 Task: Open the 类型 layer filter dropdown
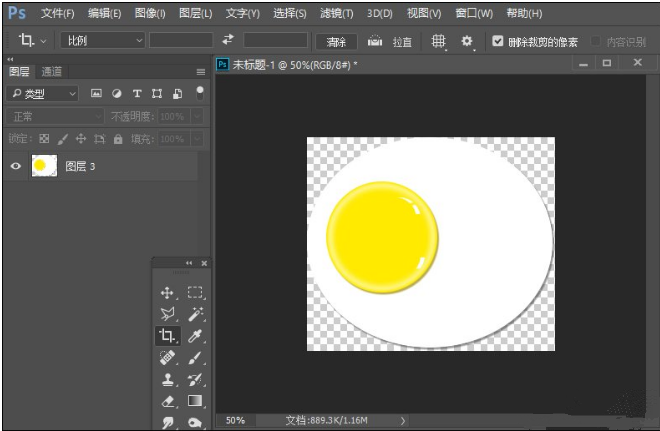click(43, 93)
